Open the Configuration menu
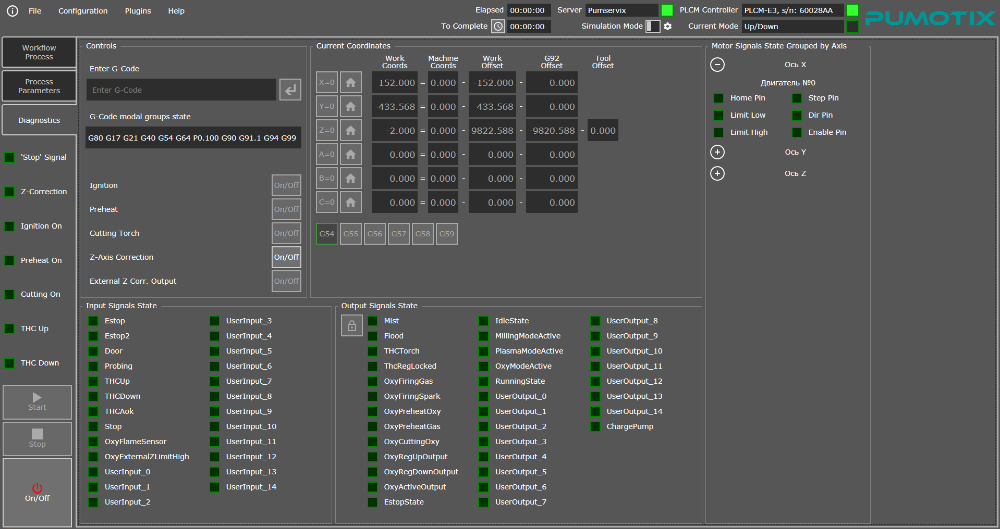 (x=83, y=10)
